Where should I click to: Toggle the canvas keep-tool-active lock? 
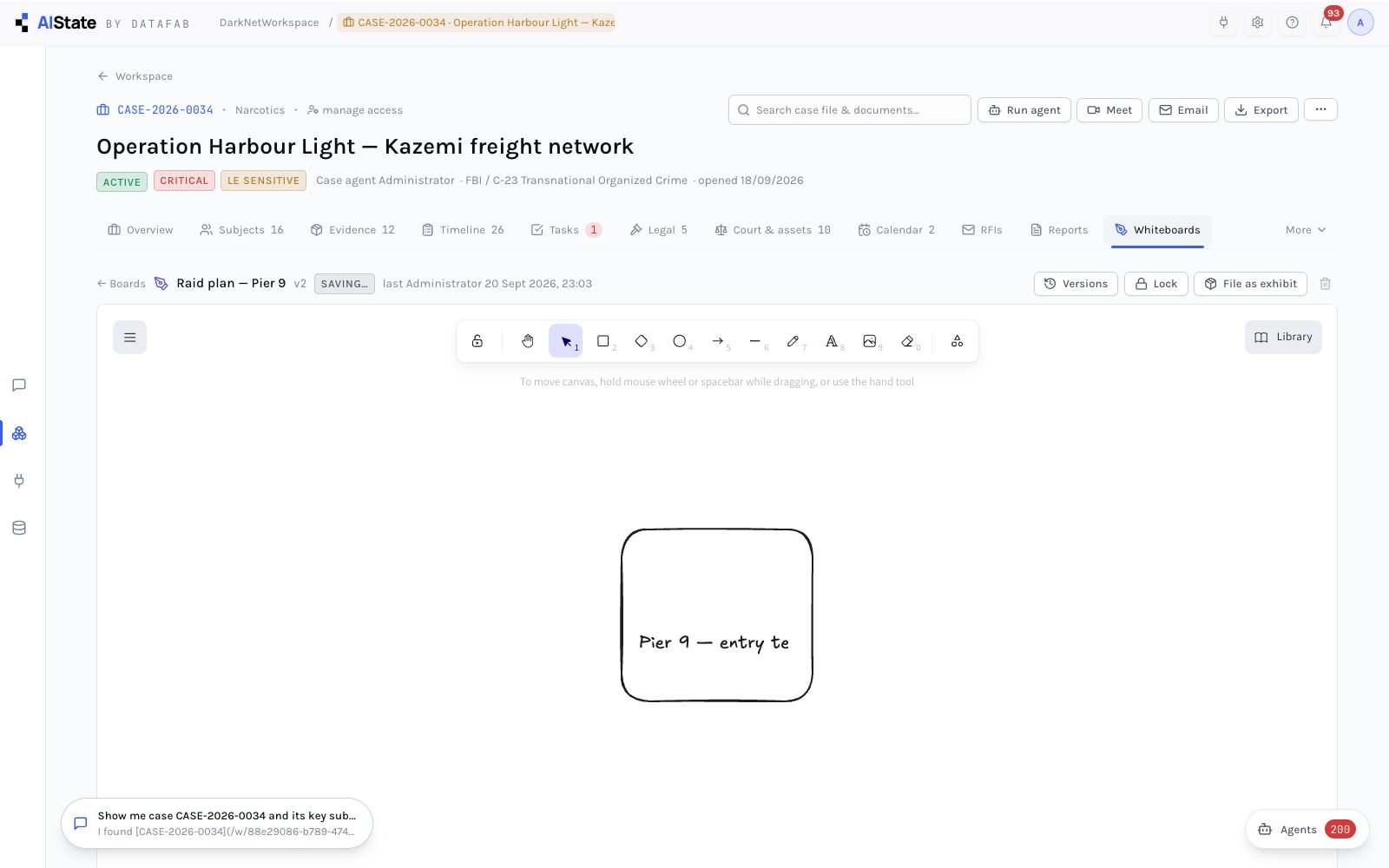click(x=477, y=341)
